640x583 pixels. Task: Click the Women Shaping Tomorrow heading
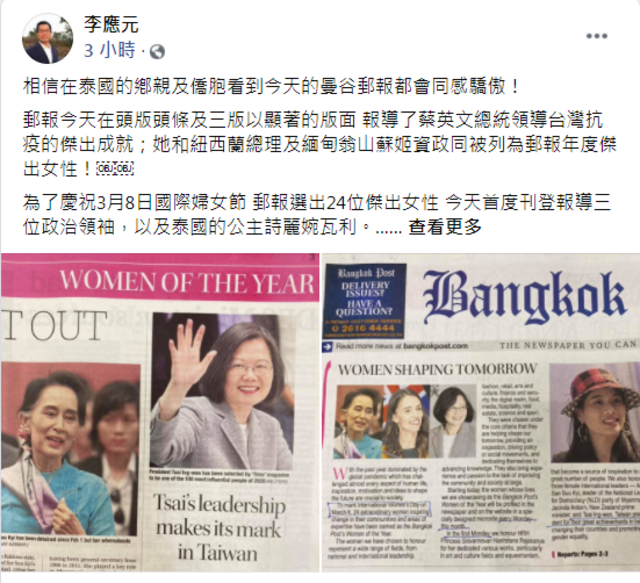(437, 369)
